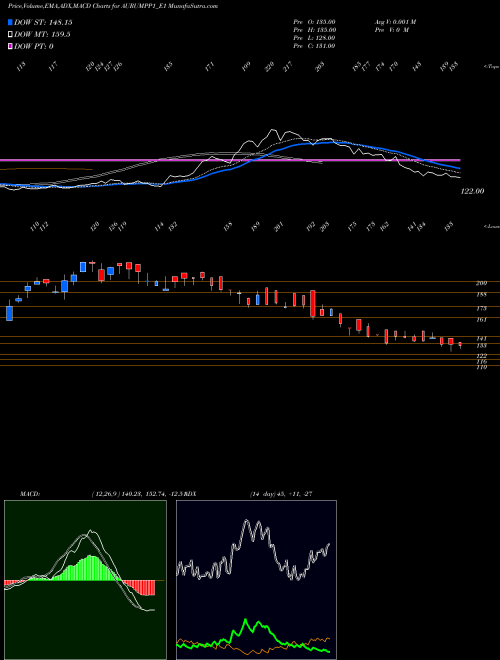500x660 pixels.
Task: Click the first blue candle at far left
Action: pos(9,314)
